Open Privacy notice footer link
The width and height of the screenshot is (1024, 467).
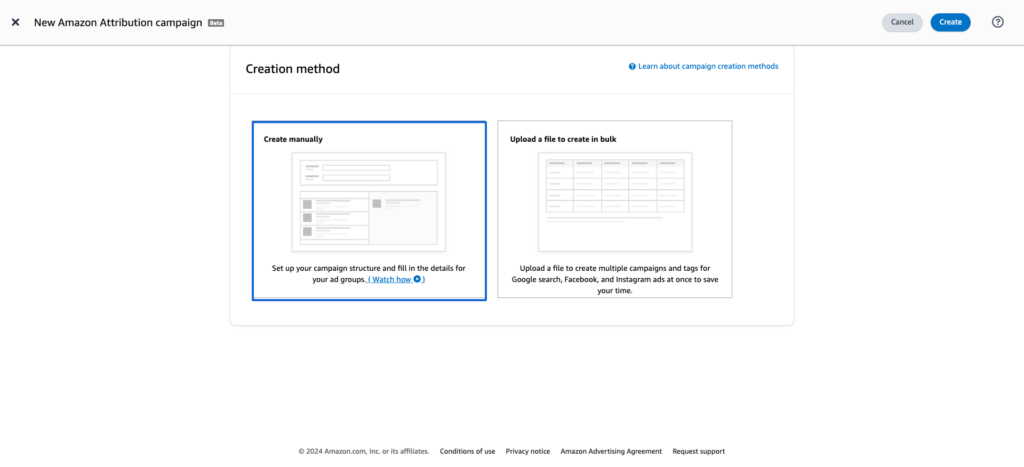click(528, 451)
